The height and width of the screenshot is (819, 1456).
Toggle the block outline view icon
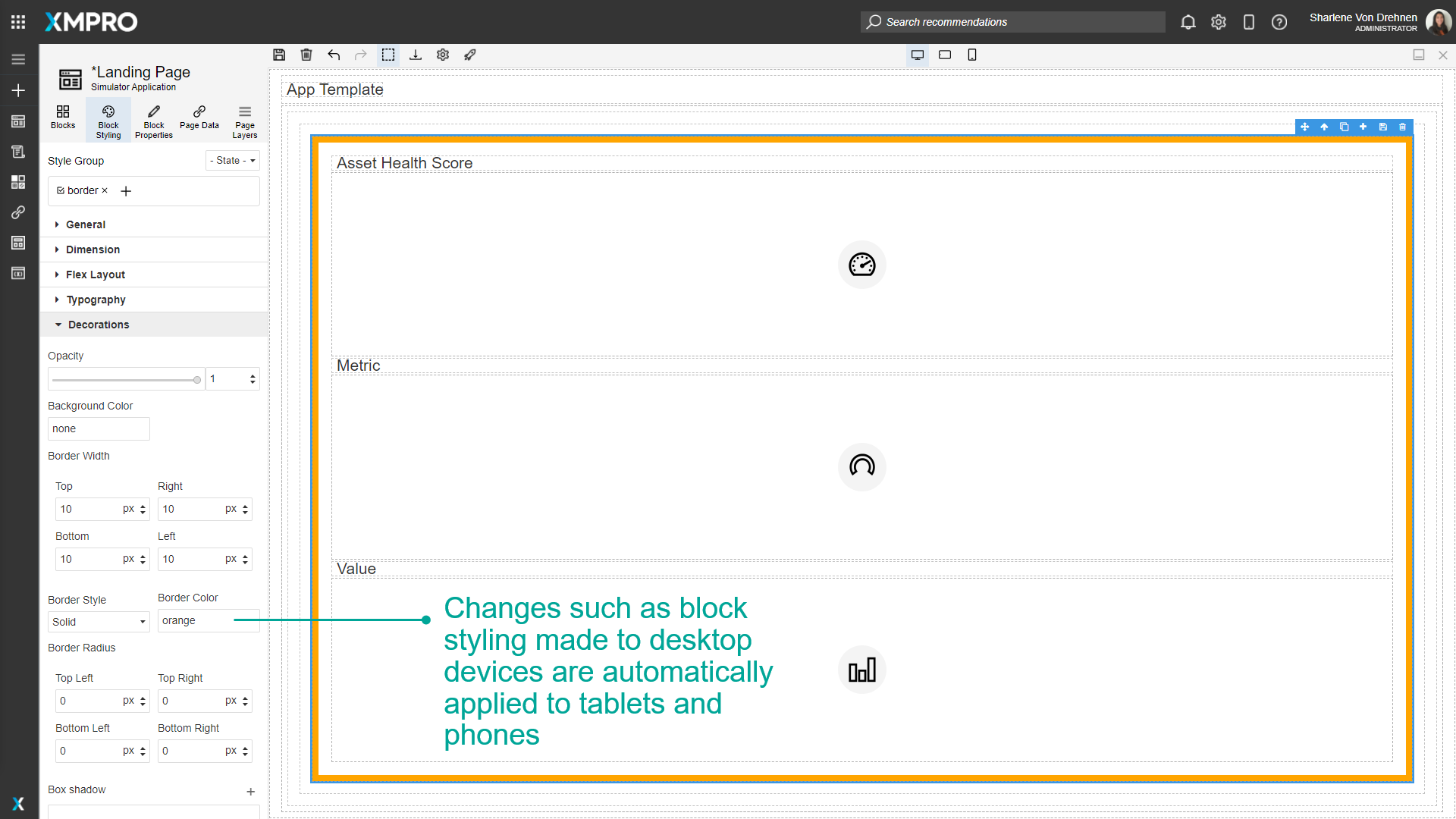click(388, 55)
